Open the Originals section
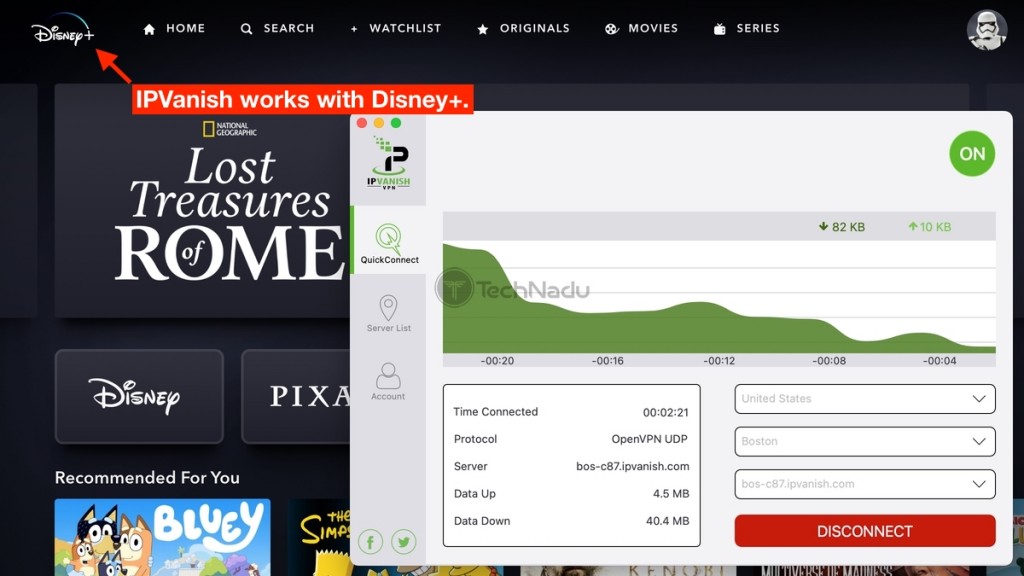Image resolution: width=1024 pixels, height=576 pixels. click(x=523, y=29)
